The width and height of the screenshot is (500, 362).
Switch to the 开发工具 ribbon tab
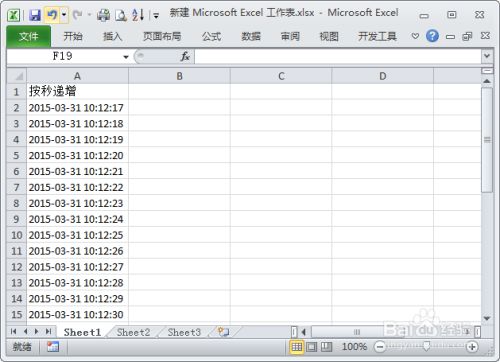tap(377, 36)
